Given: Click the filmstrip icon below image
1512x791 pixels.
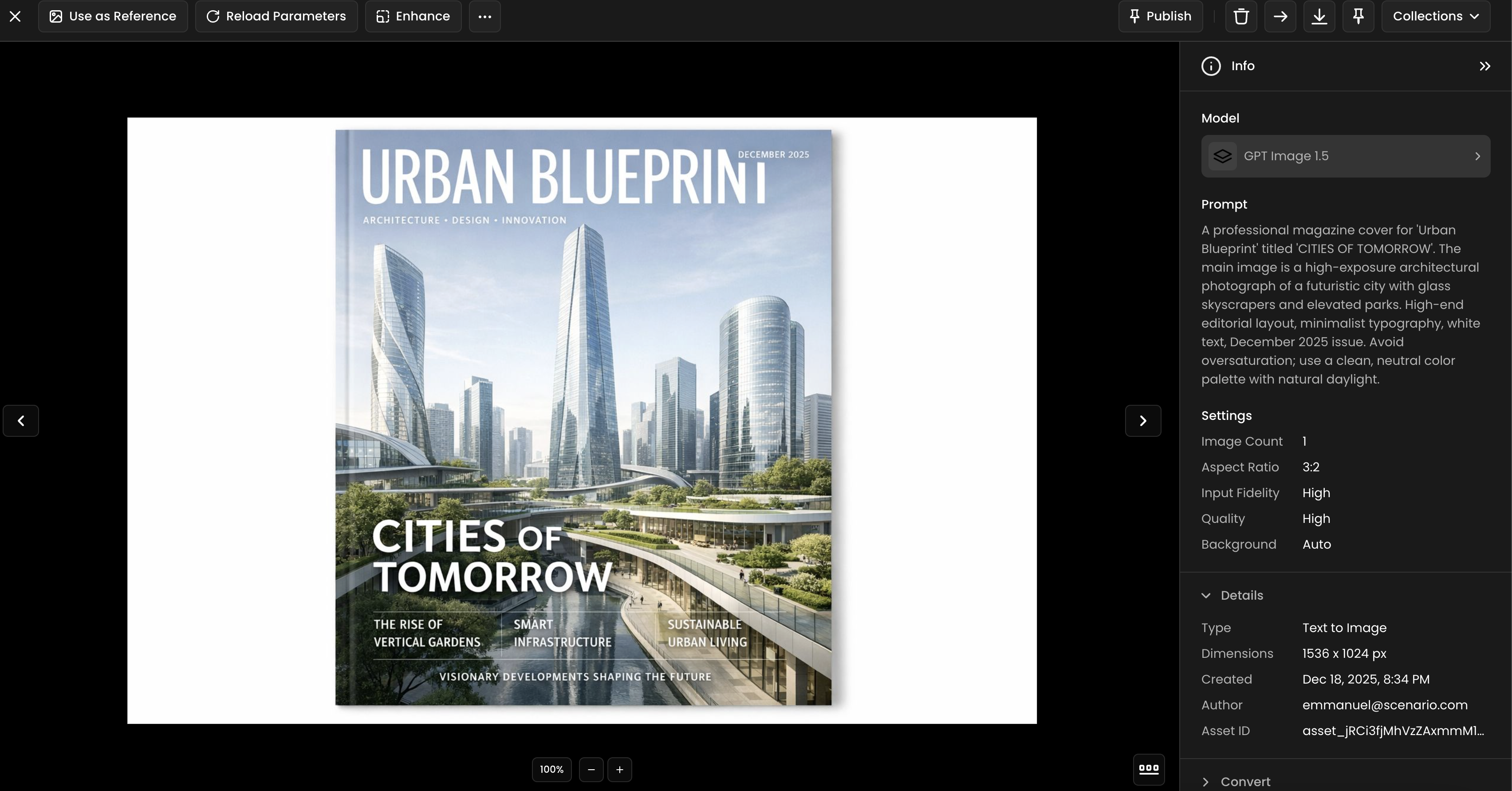Looking at the screenshot, I should pos(1148,769).
